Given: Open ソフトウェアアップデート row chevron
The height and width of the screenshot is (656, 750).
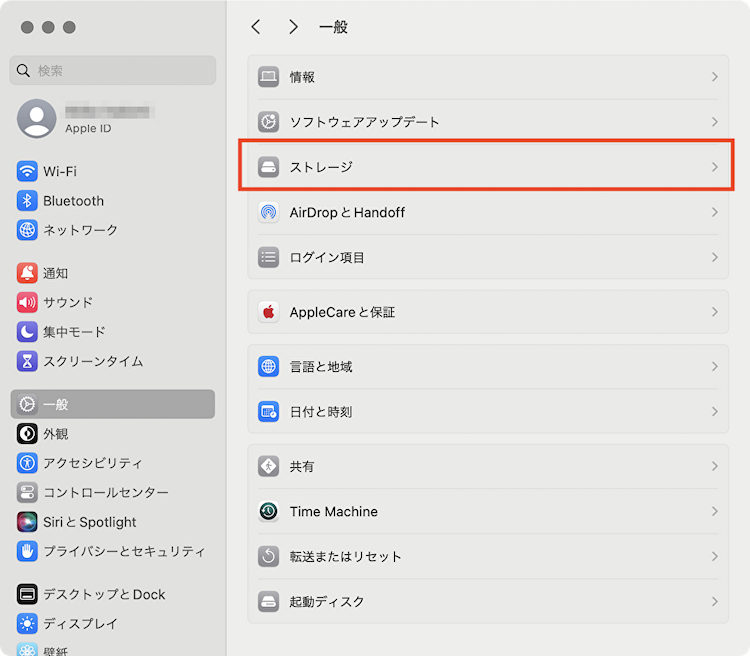Looking at the screenshot, I should [x=715, y=122].
